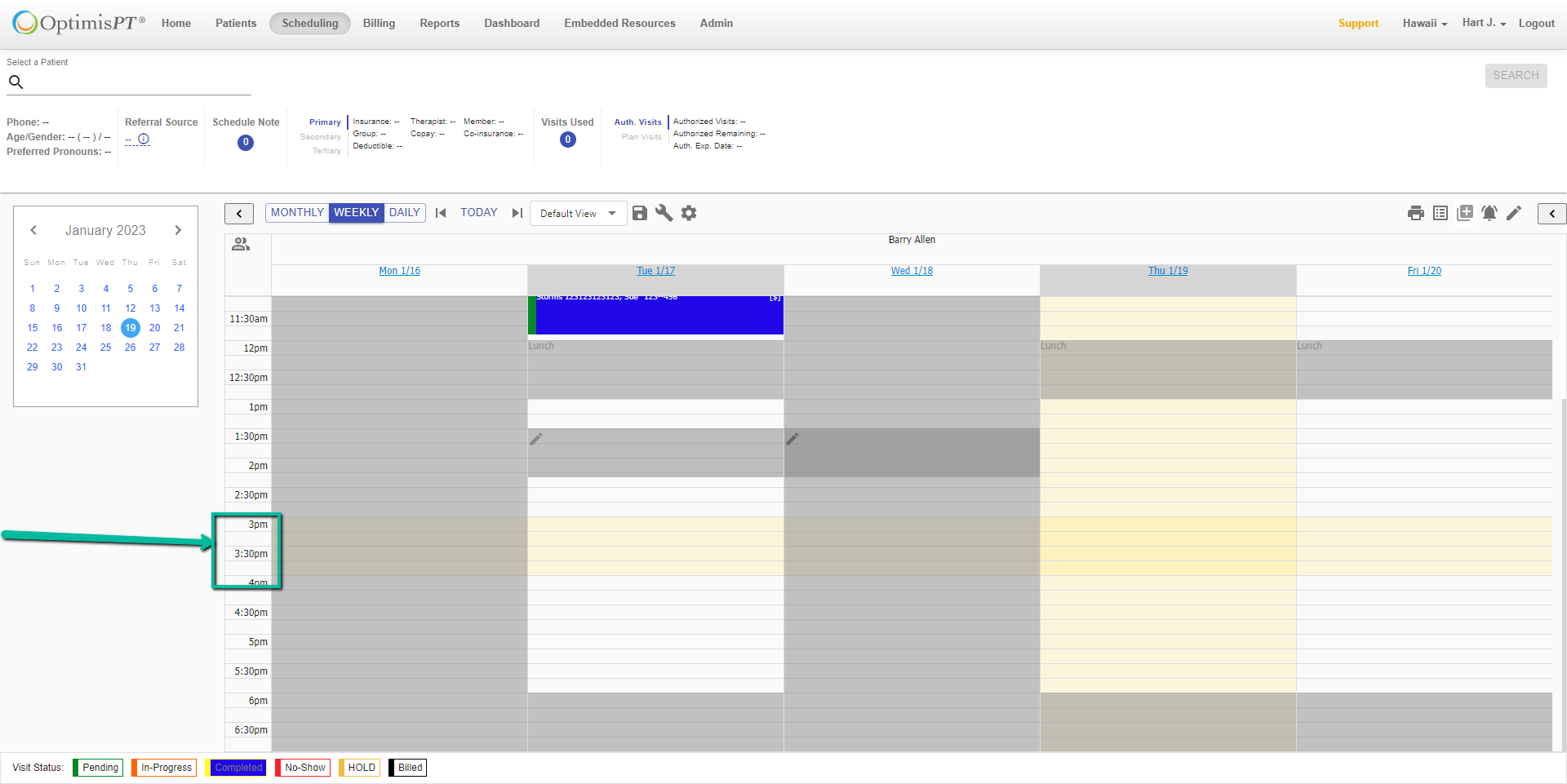Switch to the MONTHLY calendar view
Screen dimensions: 1567x784
tap(296, 212)
